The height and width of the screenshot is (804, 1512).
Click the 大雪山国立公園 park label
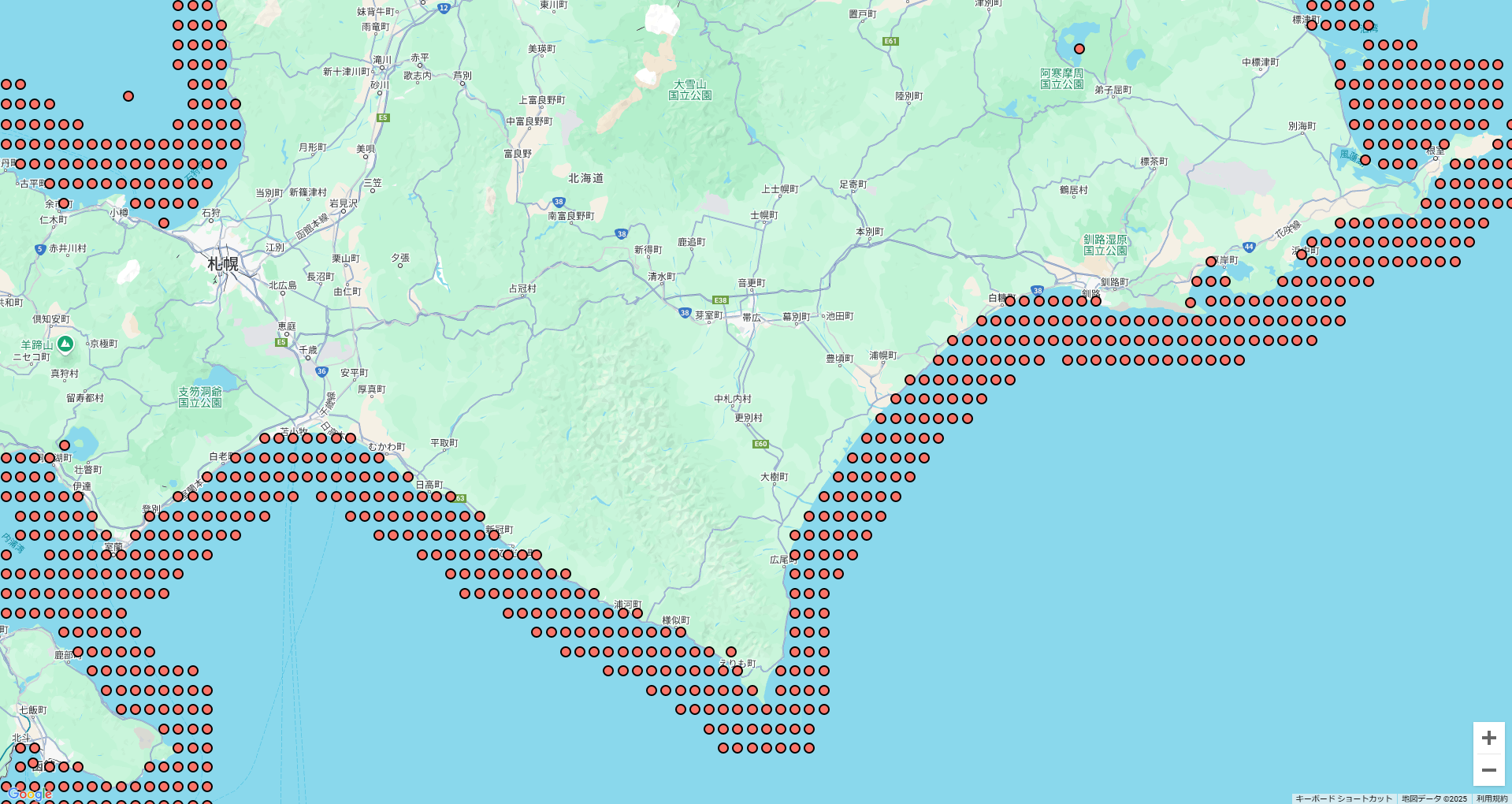(x=690, y=90)
